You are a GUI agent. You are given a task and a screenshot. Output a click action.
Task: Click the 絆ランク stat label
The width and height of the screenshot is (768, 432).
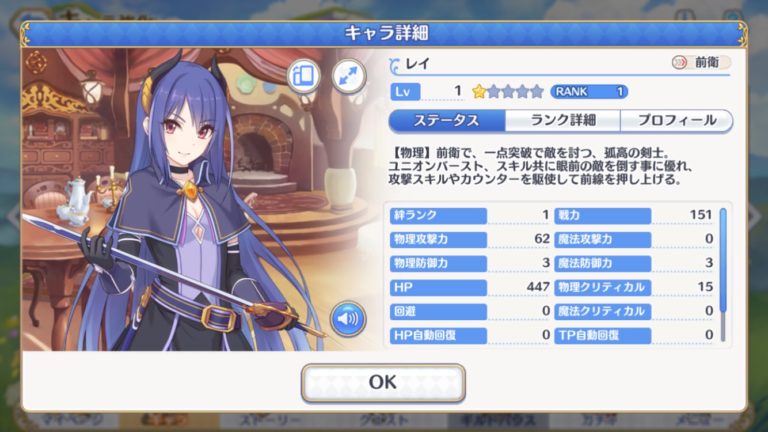438,216
